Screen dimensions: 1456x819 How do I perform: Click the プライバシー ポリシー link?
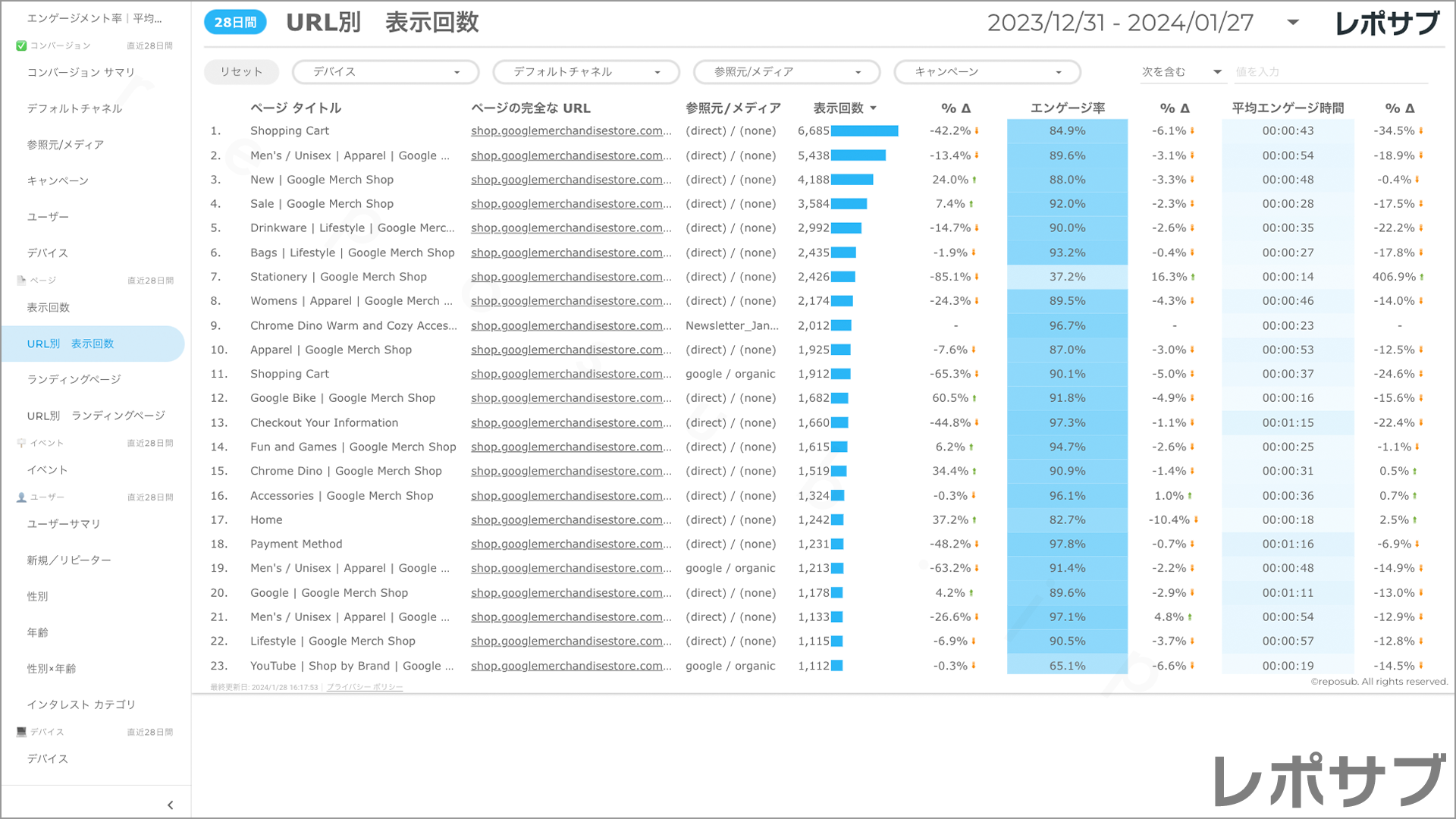[x=365, y=687]
